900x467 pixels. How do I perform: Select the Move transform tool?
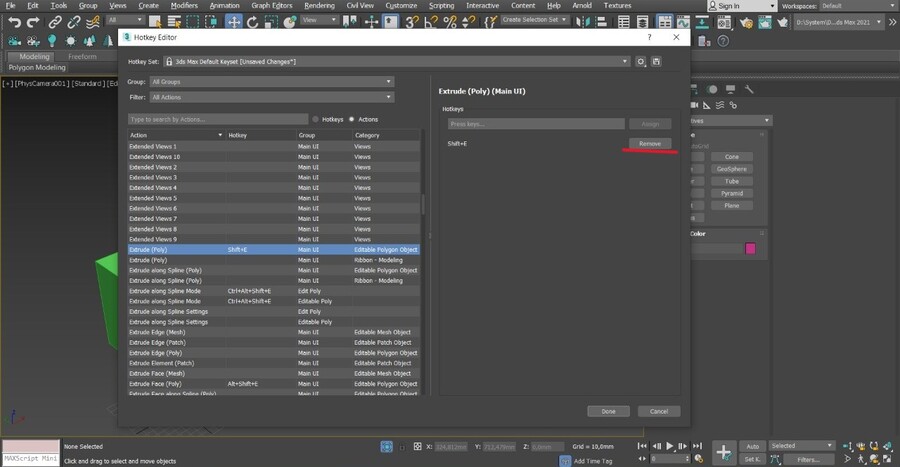point(234,21)
